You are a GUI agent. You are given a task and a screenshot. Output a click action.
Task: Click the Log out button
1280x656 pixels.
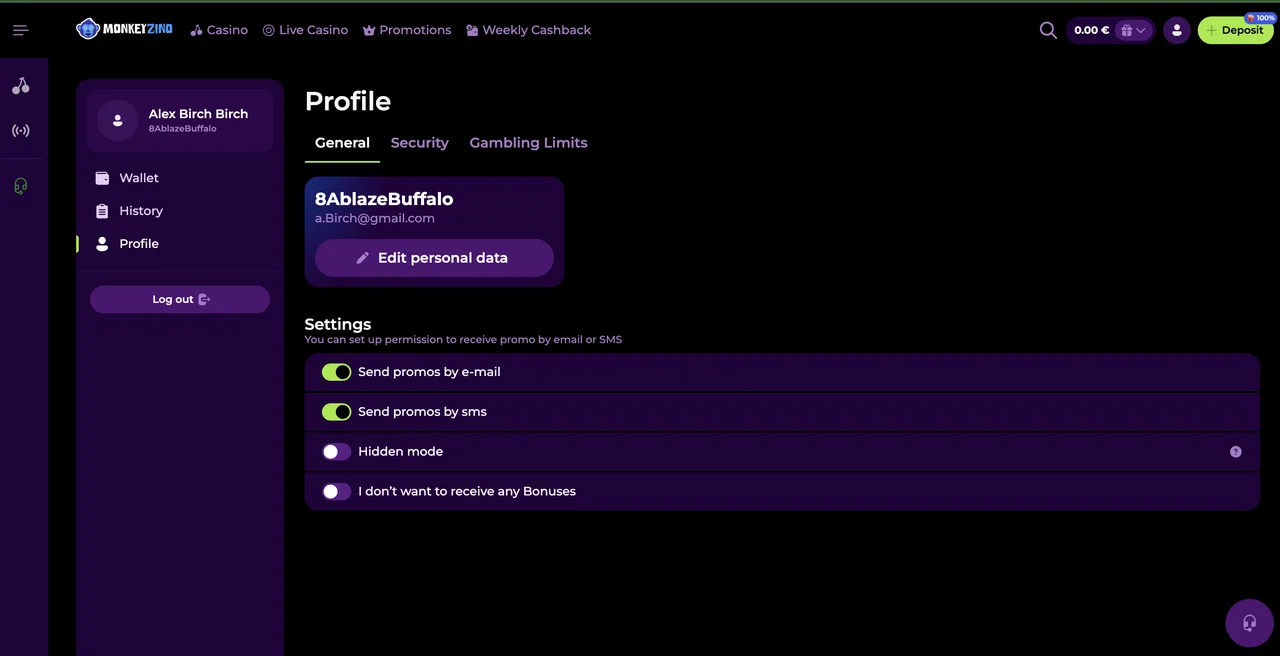180,299
